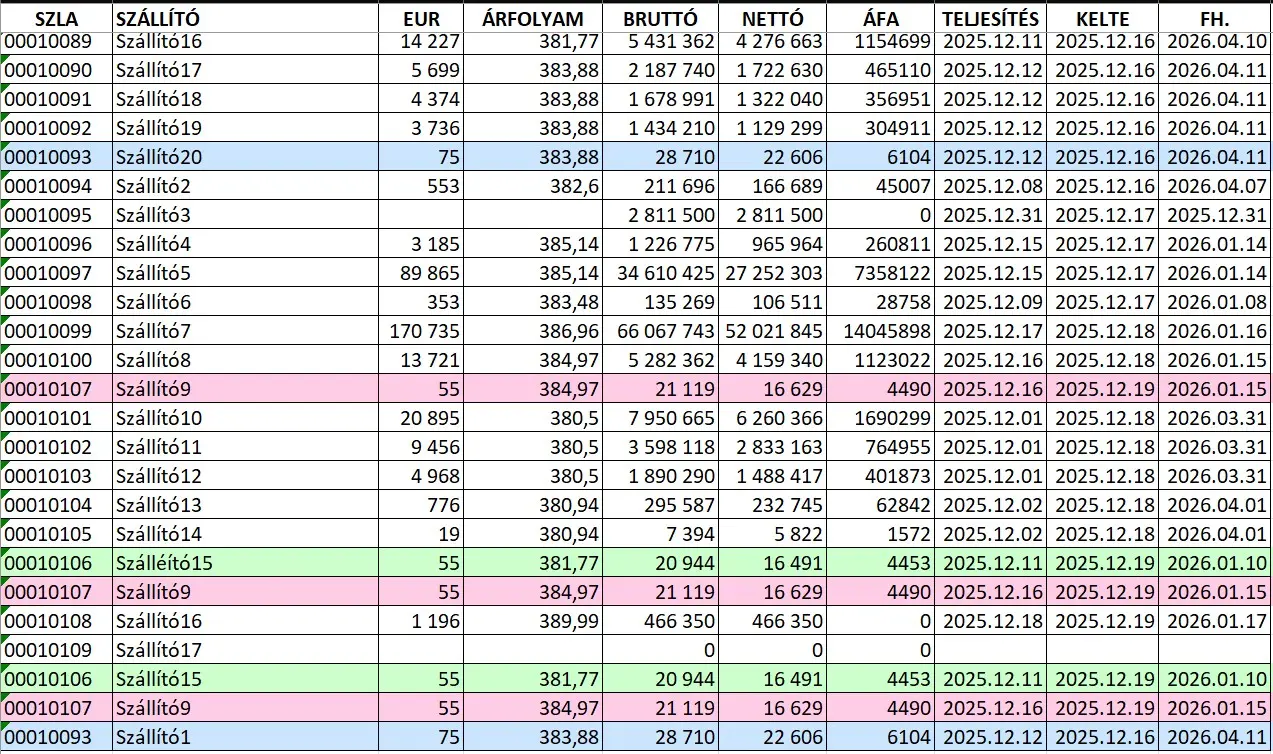Click the SZLA column header
Image resolution: width=1273 pixels, height=754 pixels.
pyautogui.click(x=55, y=17)
